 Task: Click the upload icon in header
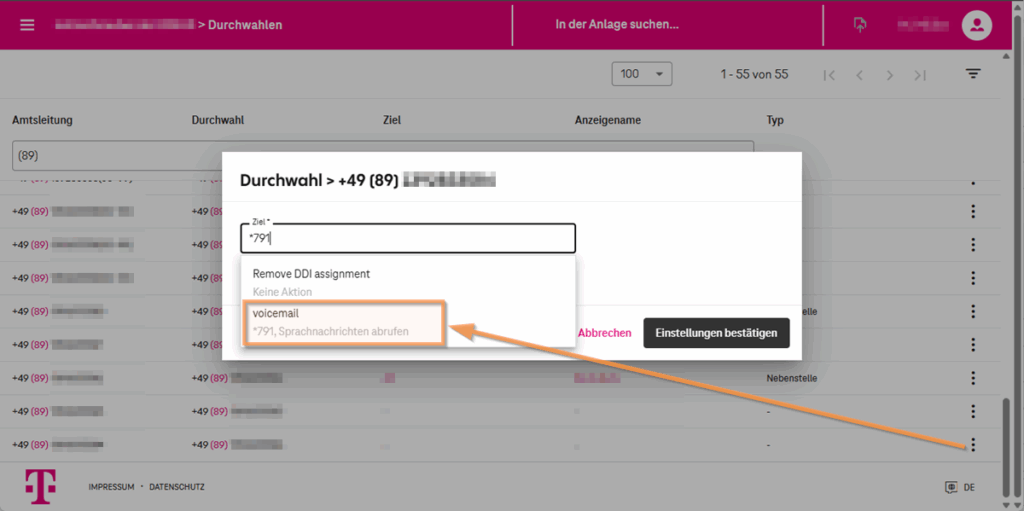pos(860,25)
